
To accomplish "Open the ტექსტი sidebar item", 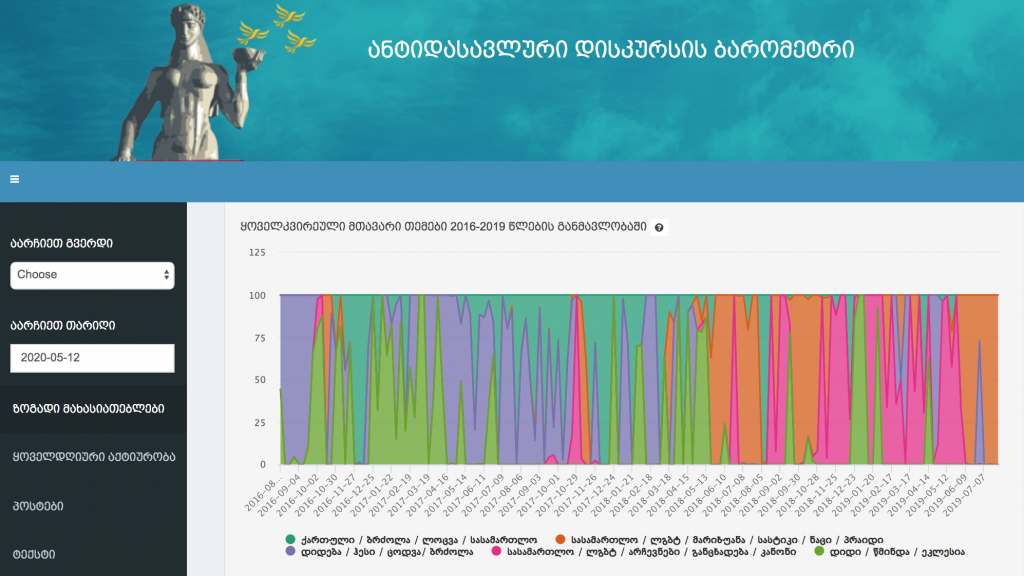I will (34, 553).
